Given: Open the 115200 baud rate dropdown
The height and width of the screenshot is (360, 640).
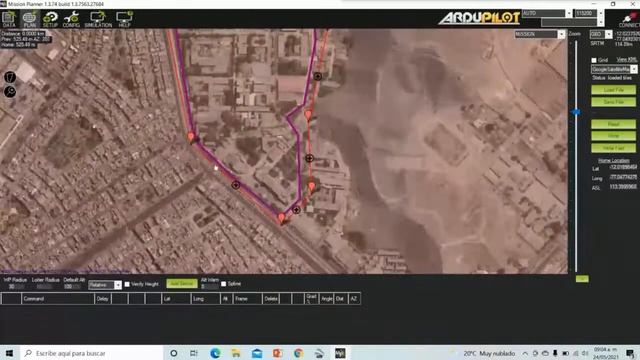Looking at the screenshot, I should click(x=600, y=13).
